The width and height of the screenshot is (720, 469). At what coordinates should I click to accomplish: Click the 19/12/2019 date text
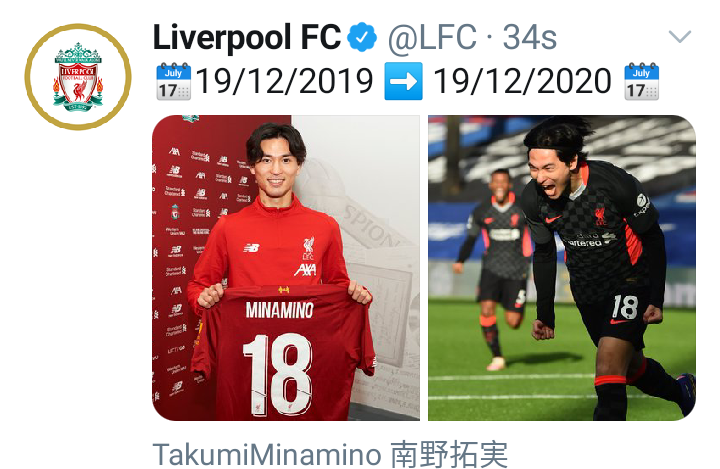click(x=285, y=81)
